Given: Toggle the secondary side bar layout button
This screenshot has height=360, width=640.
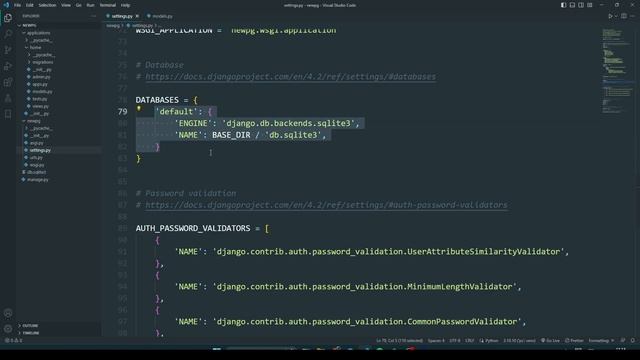Looking at the screenshot, I should click(x=581, y=5).
